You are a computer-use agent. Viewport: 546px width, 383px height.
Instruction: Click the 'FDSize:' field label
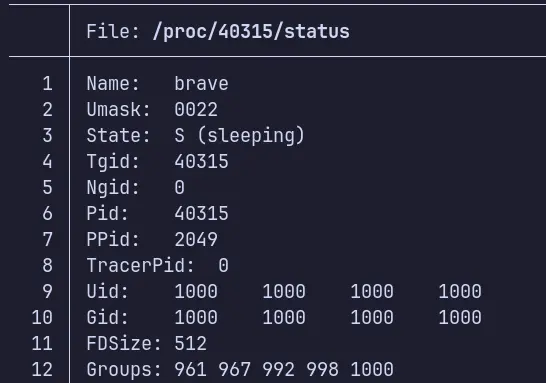[x=124, y=344]
